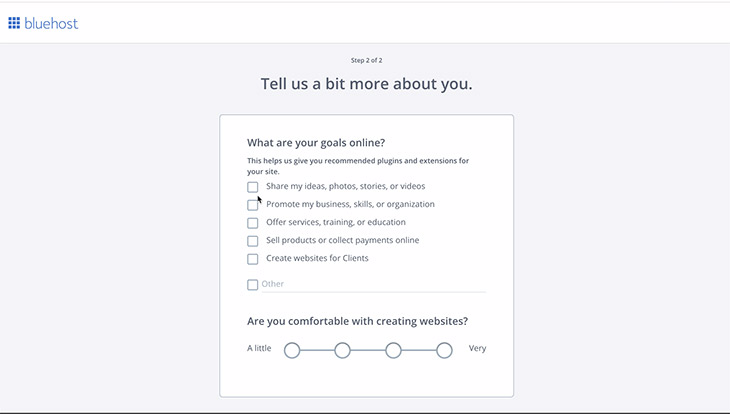Click the "Very" slider label
Screen dimensions: 730x414
pyautogui.click(x=477, y=349)
